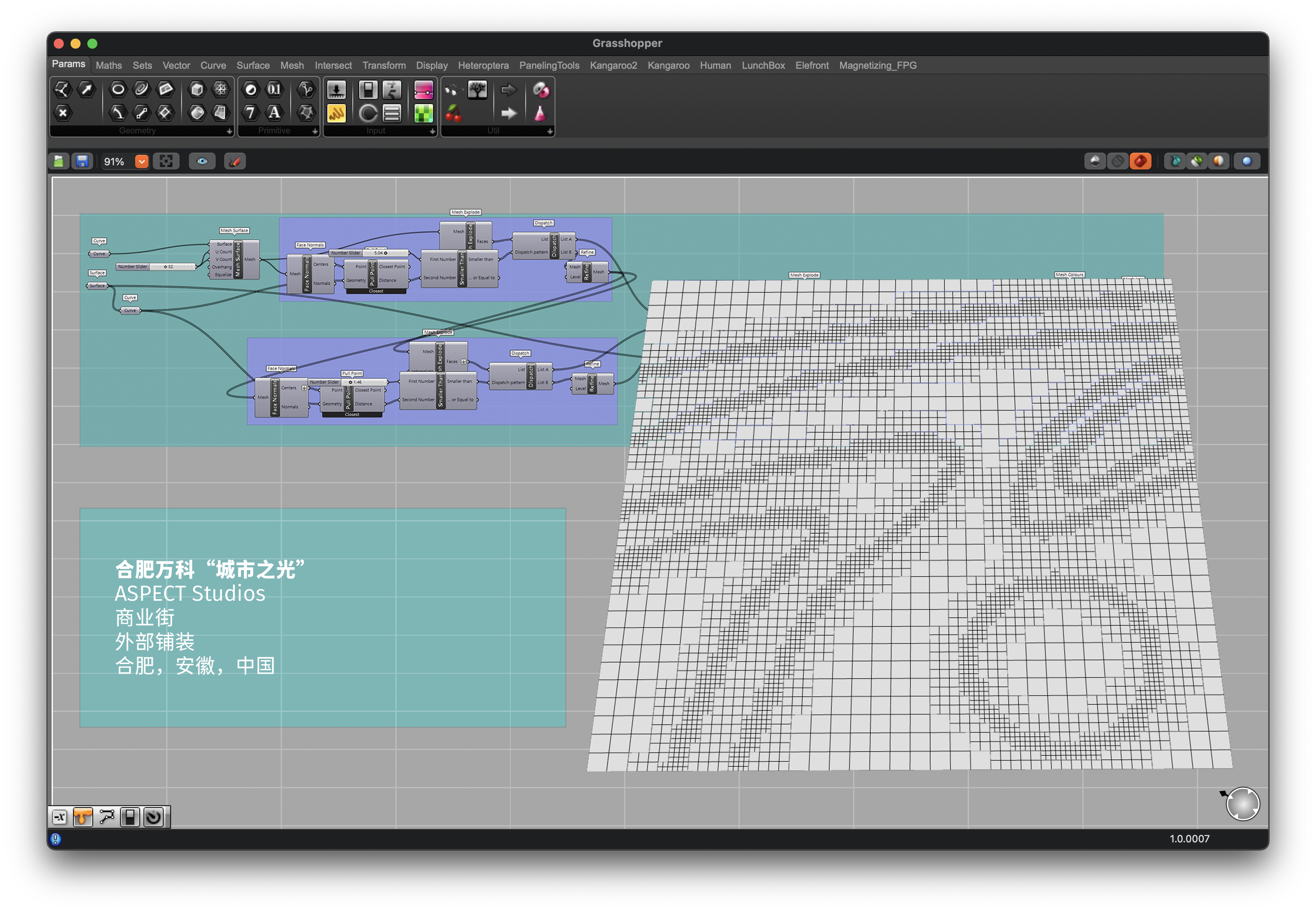1316x912 pixels.
Task: Save the document with floppy icon
Action: pyautogui.click(x=82, y=162)
